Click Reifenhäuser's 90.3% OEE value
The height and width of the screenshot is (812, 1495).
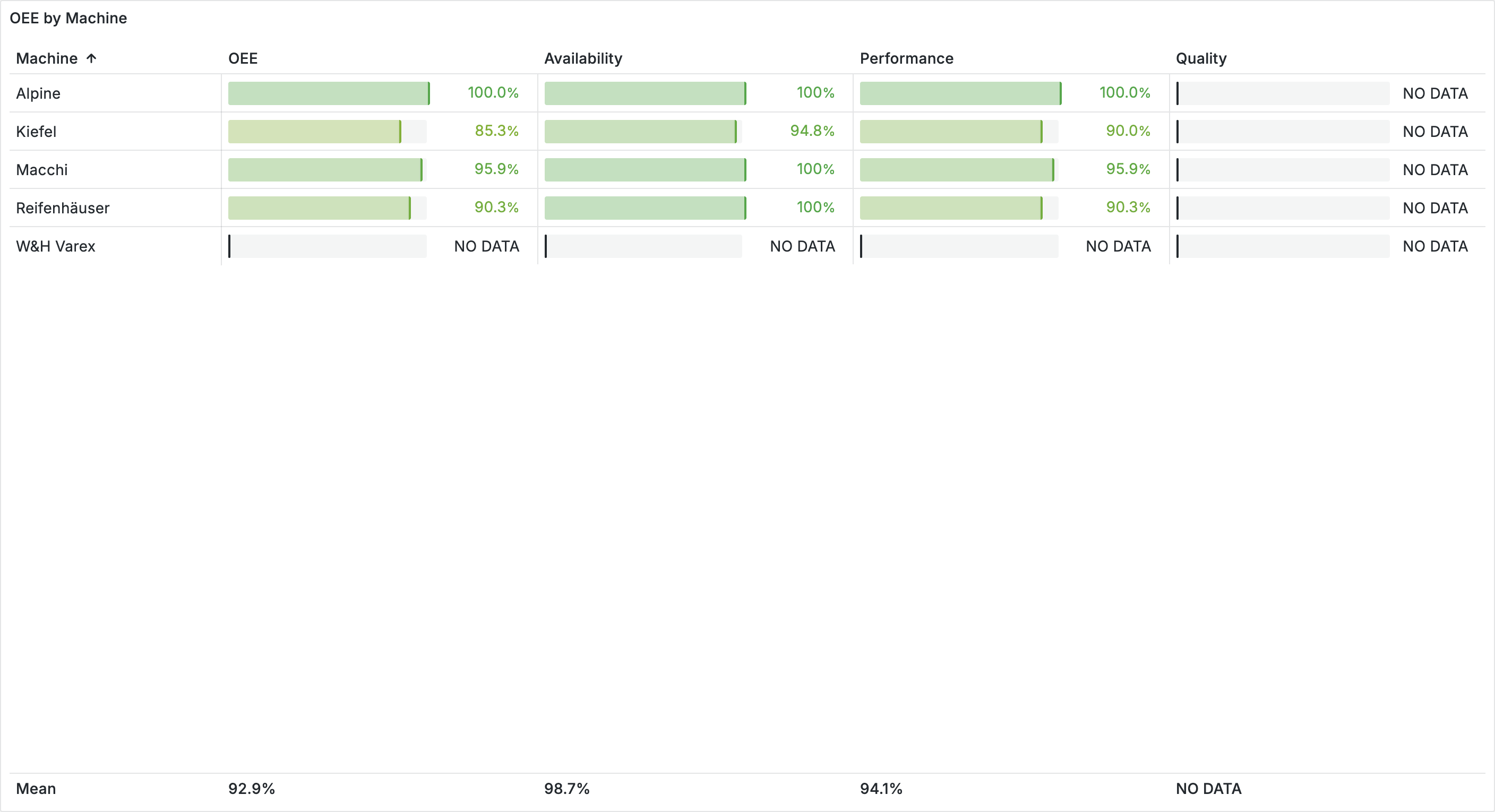(x=496, y=208)
